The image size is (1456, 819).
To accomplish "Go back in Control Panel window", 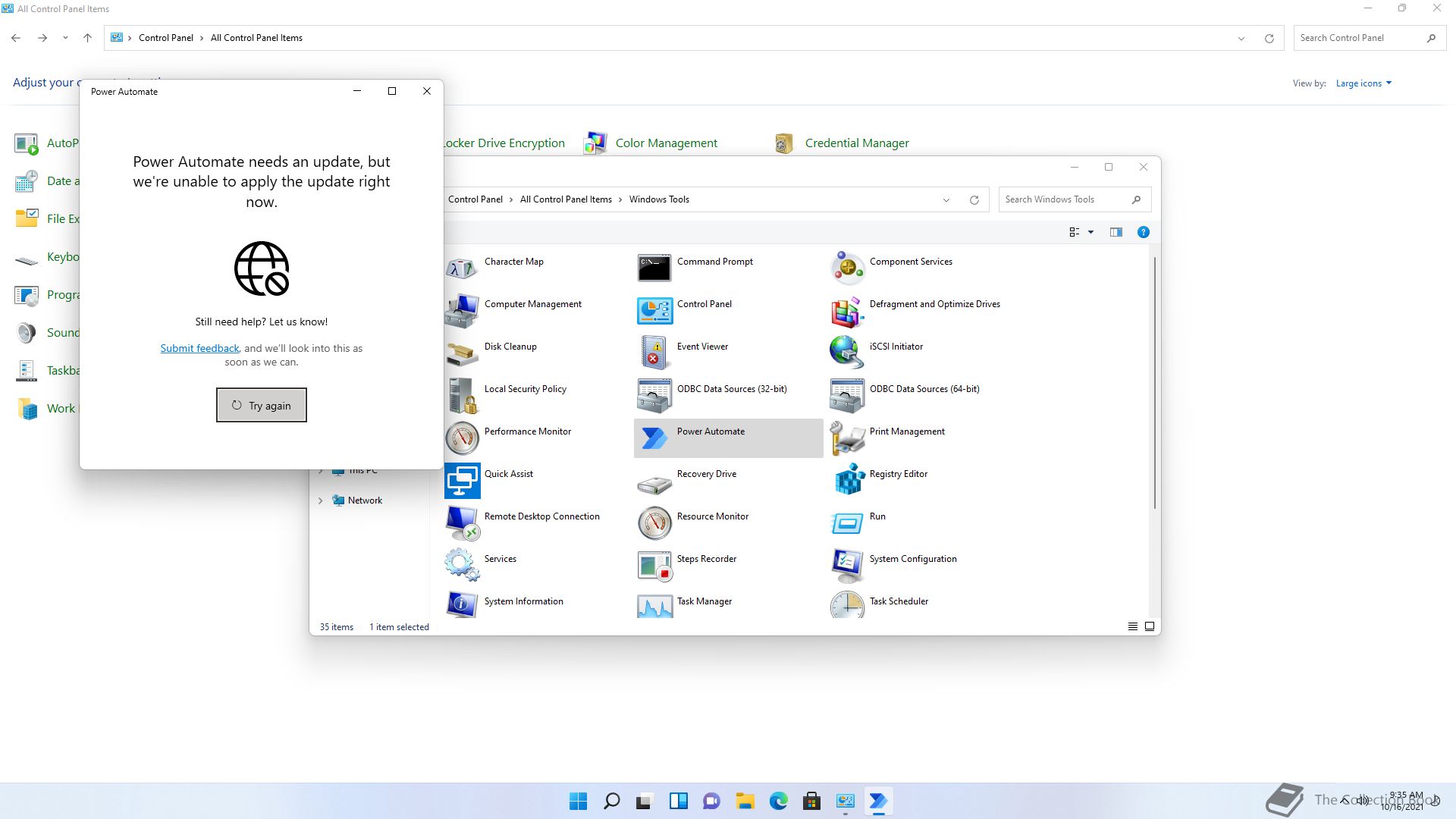I will [16, 38].
